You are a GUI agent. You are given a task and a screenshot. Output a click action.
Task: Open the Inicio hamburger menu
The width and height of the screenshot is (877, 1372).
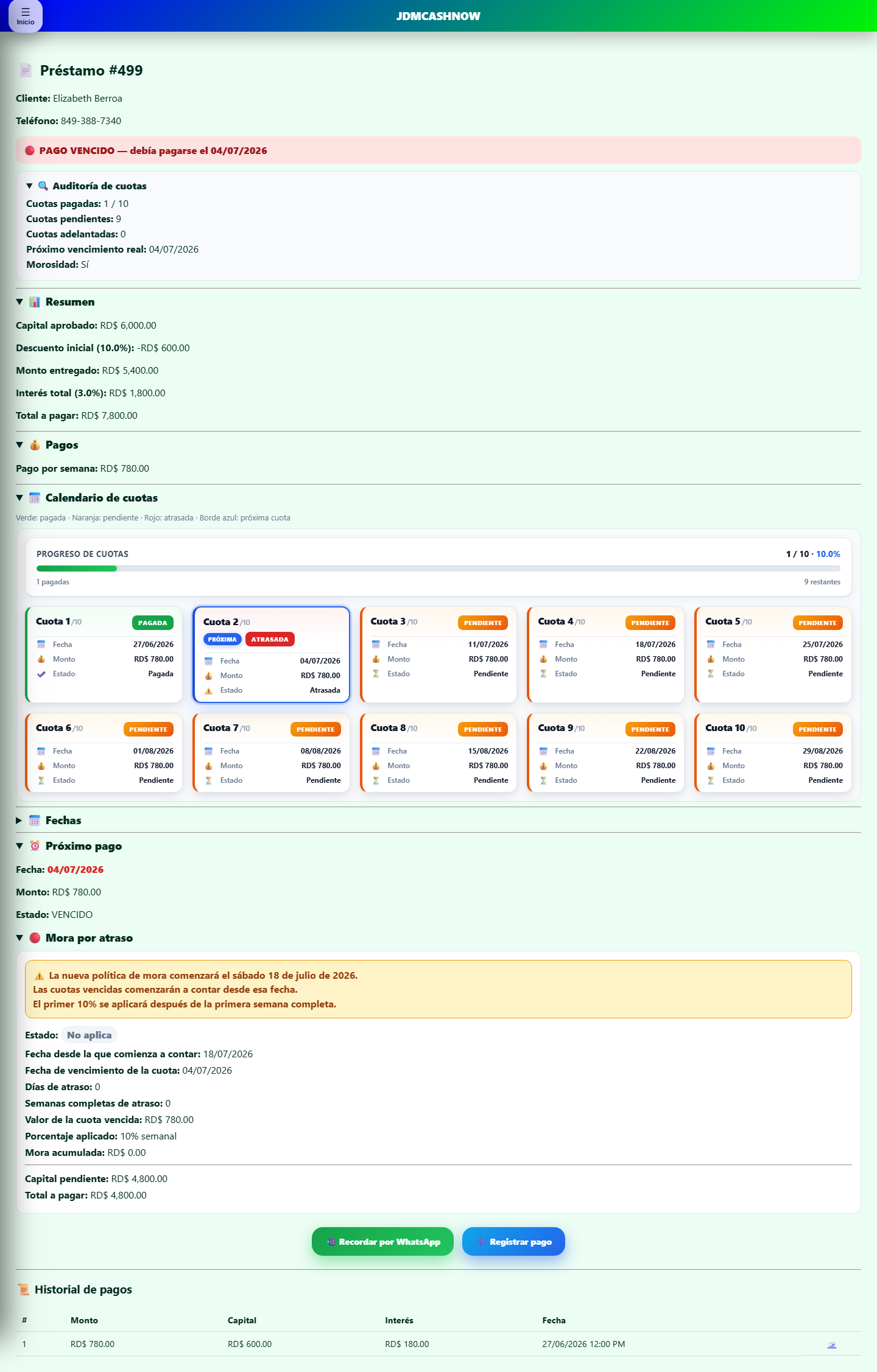(x=26, y=16)
